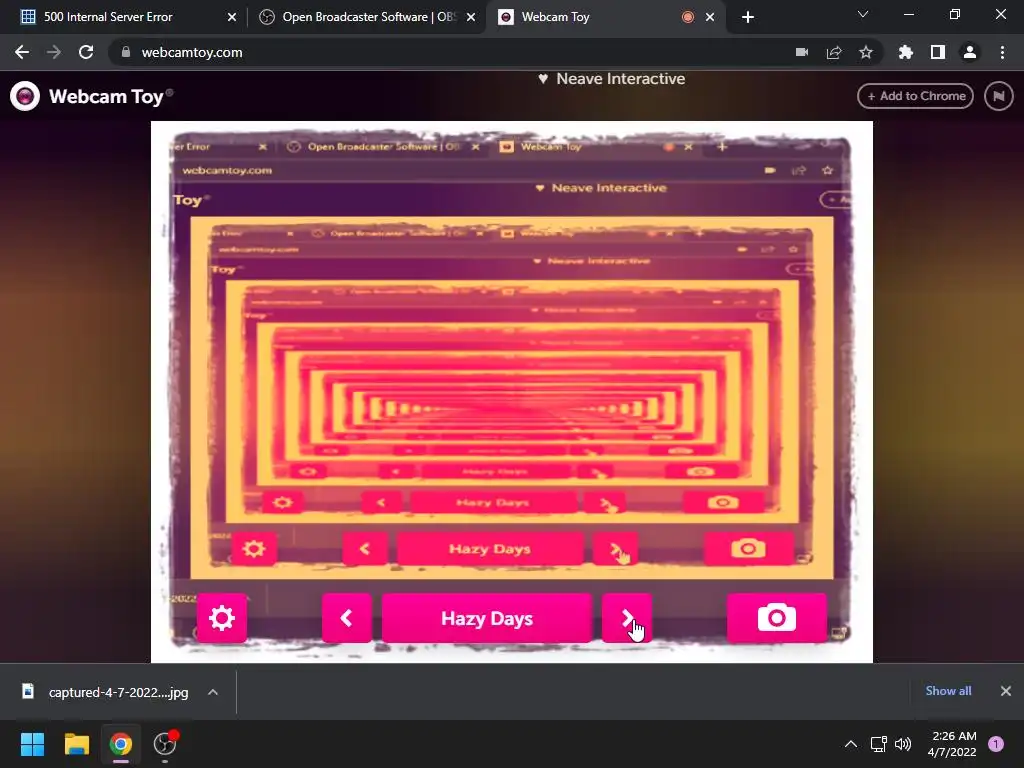This screenshot has width=1024, height=768.
Task: Go to next webcam effect
Action: (626, 618)
